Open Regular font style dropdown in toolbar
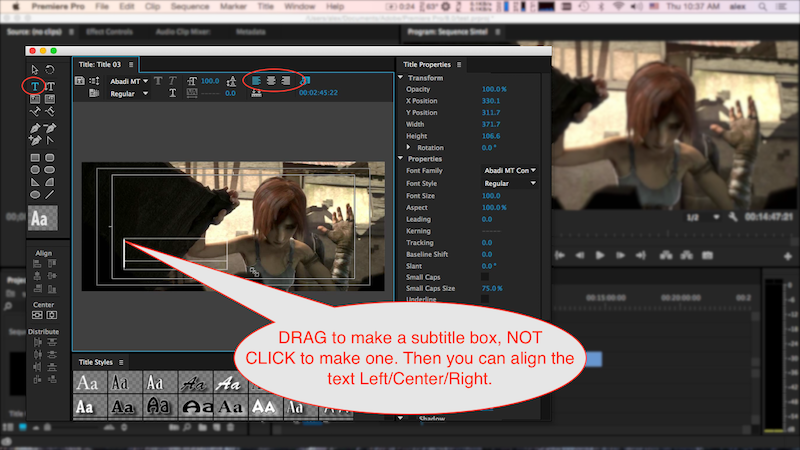The height and width of the screenshot is (450, 800). tap(129, 93)
